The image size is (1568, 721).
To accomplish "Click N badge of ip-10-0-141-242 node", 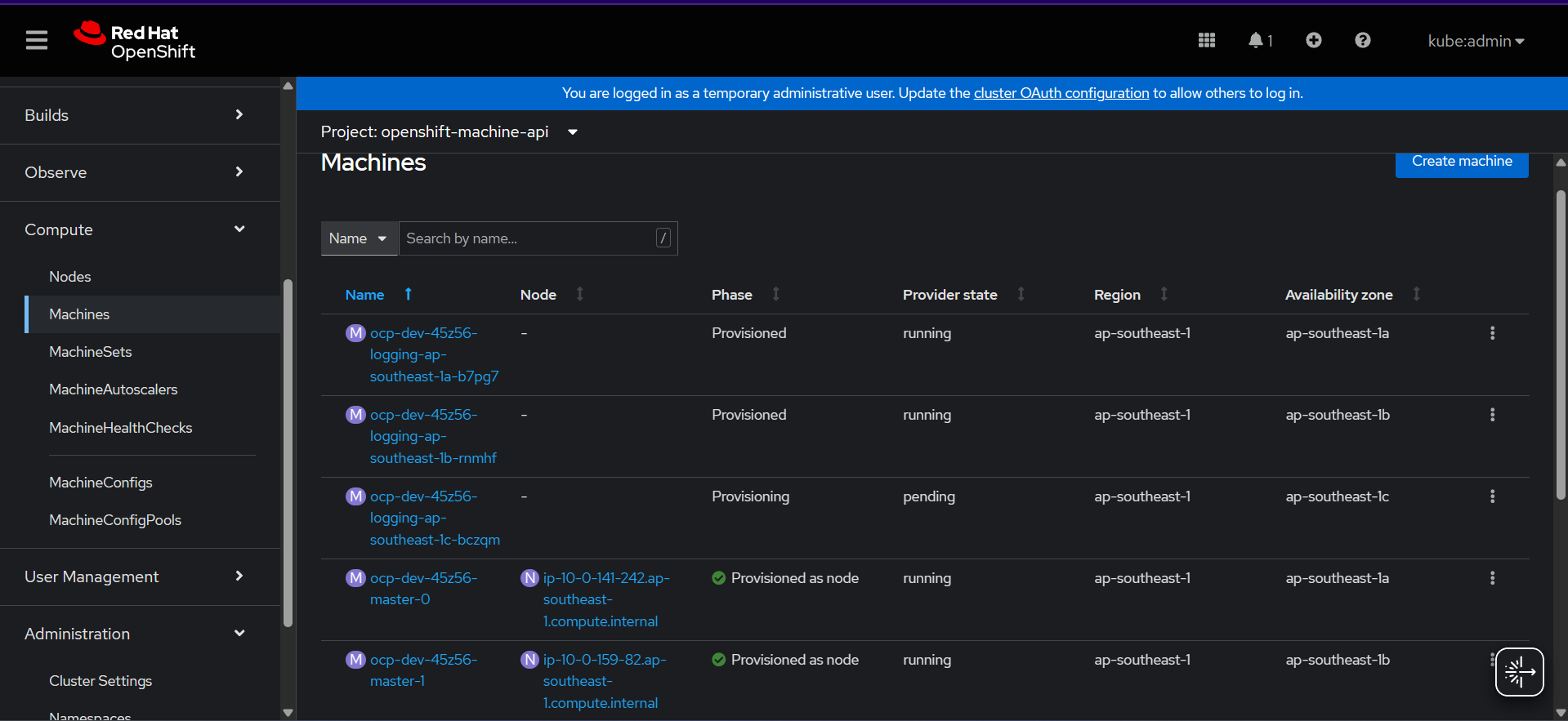I will pyautogui.click(x=529, y=578).
